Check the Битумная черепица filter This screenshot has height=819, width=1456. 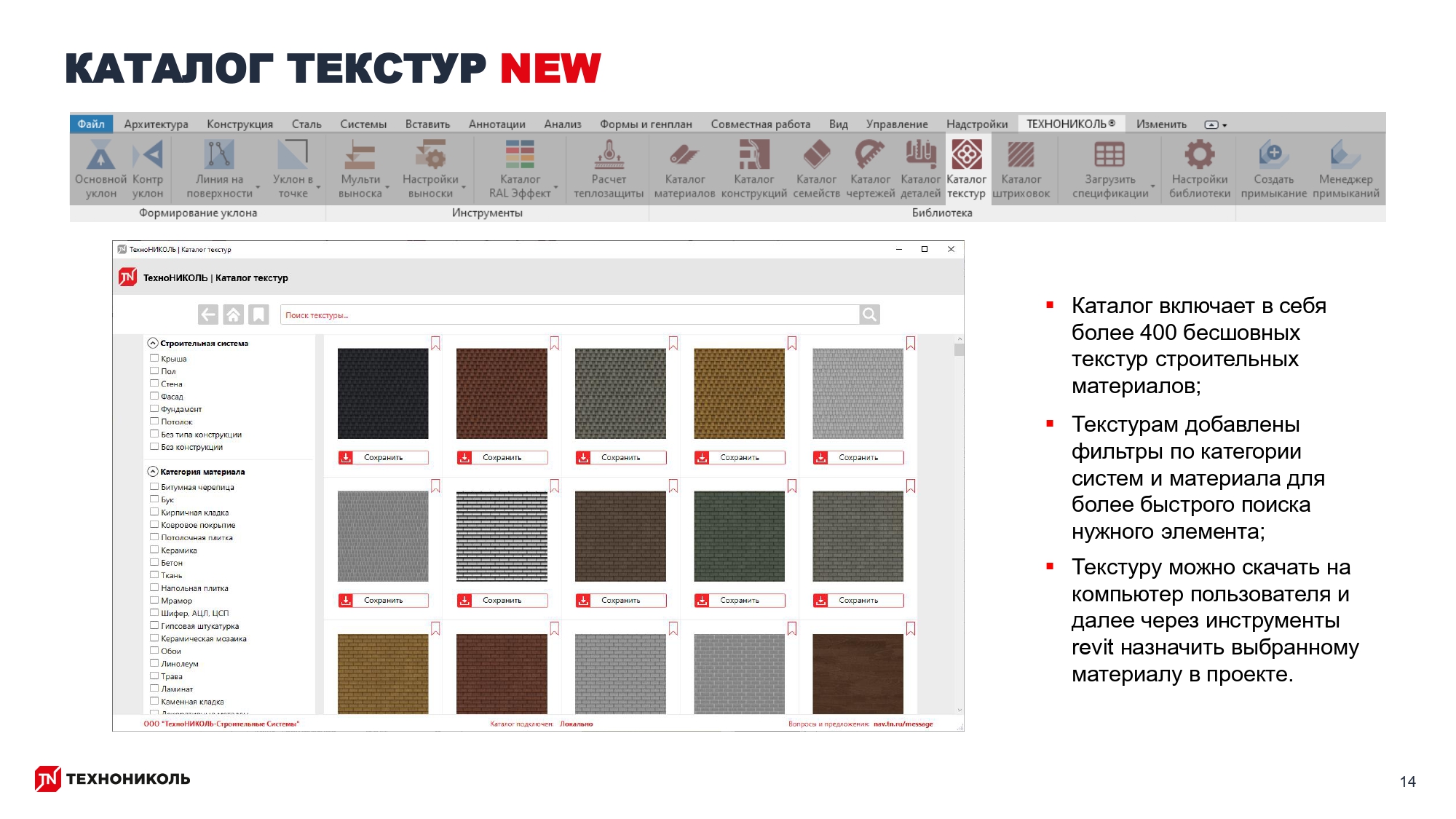tap(154, 486)
